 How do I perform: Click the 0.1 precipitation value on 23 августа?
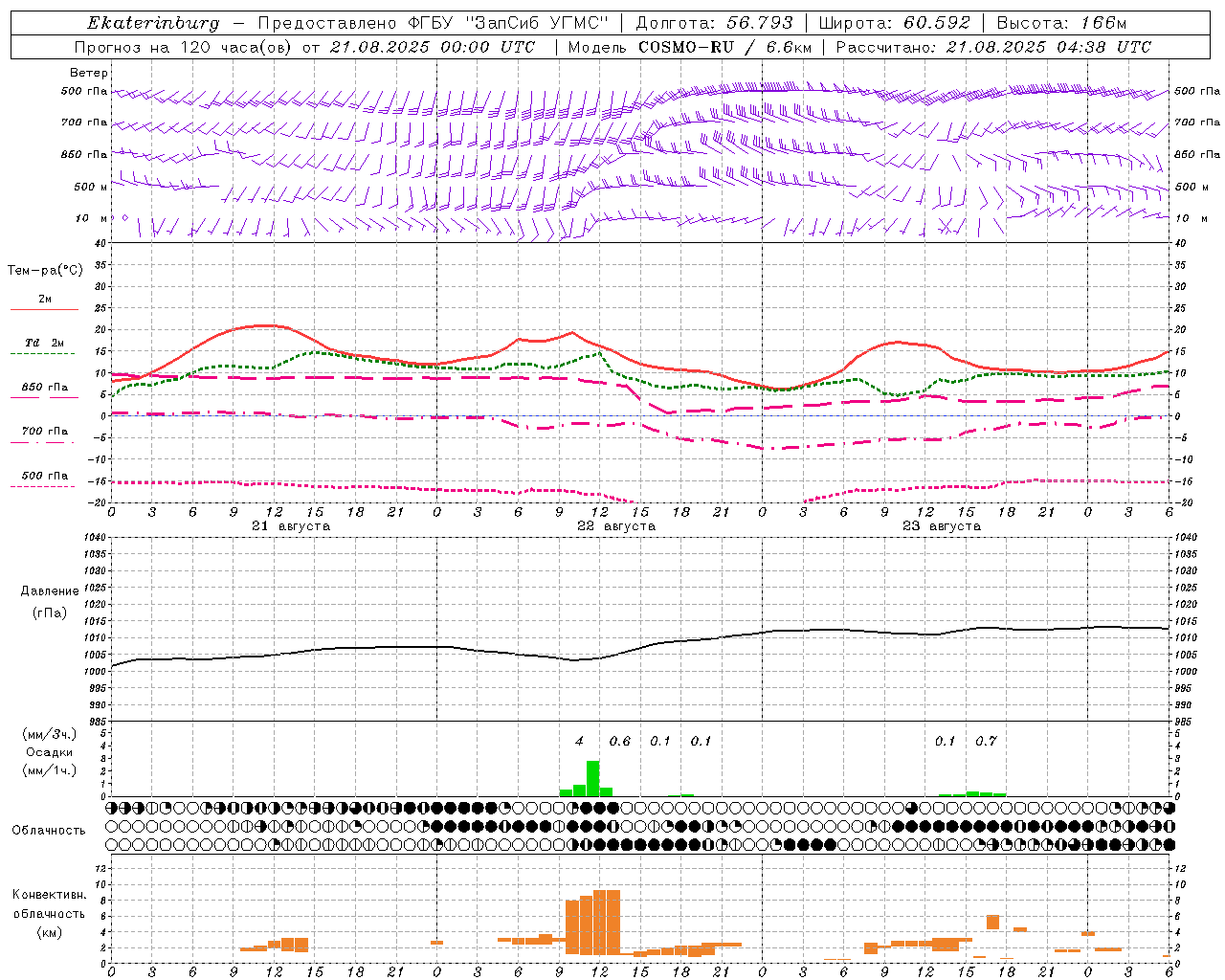[946, 741]
